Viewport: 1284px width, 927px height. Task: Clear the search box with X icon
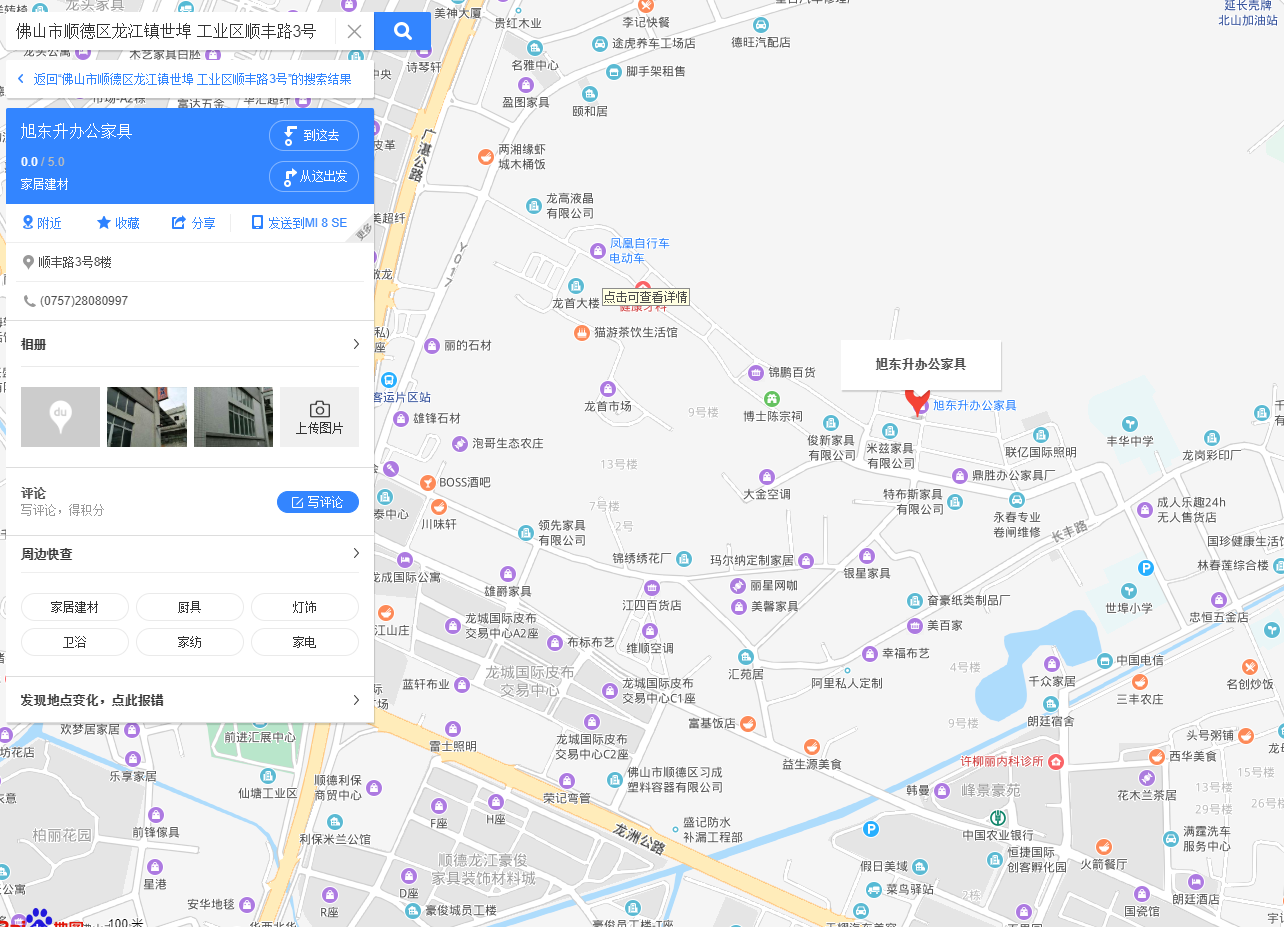[x=354, y=31]
